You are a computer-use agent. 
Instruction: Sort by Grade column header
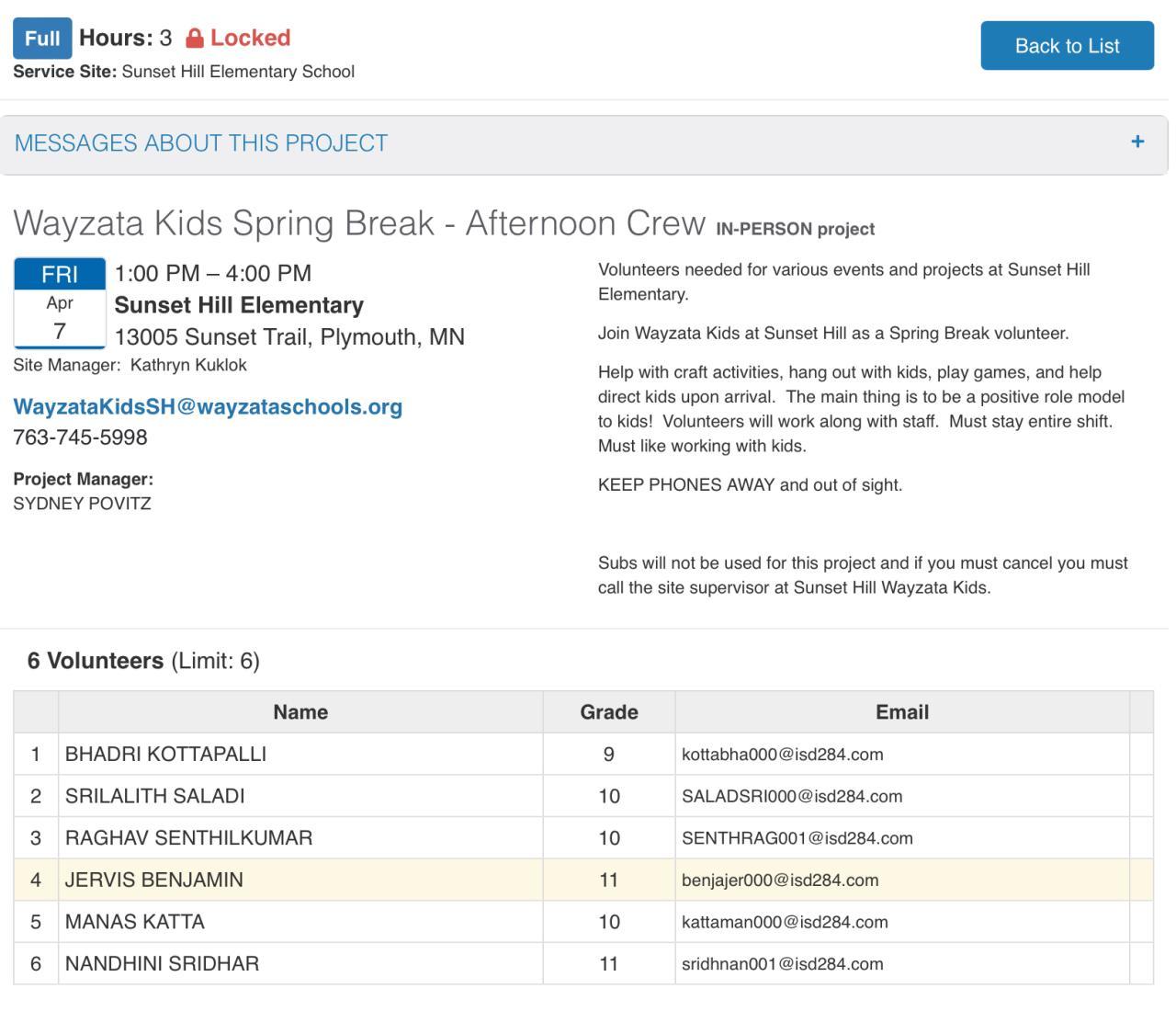pos(608,712)
